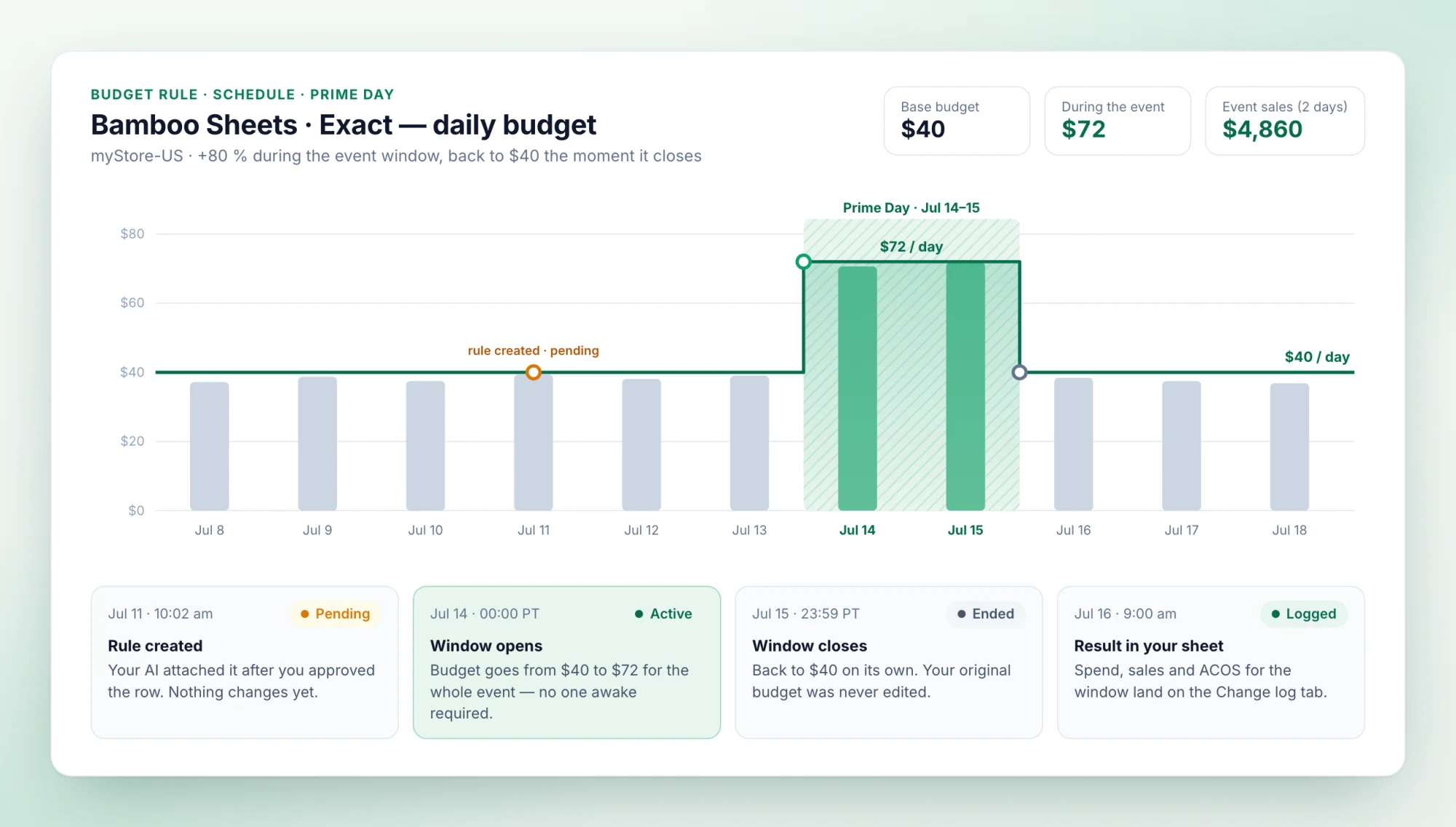Open the Result in your sheet heading

[1149, 646]
